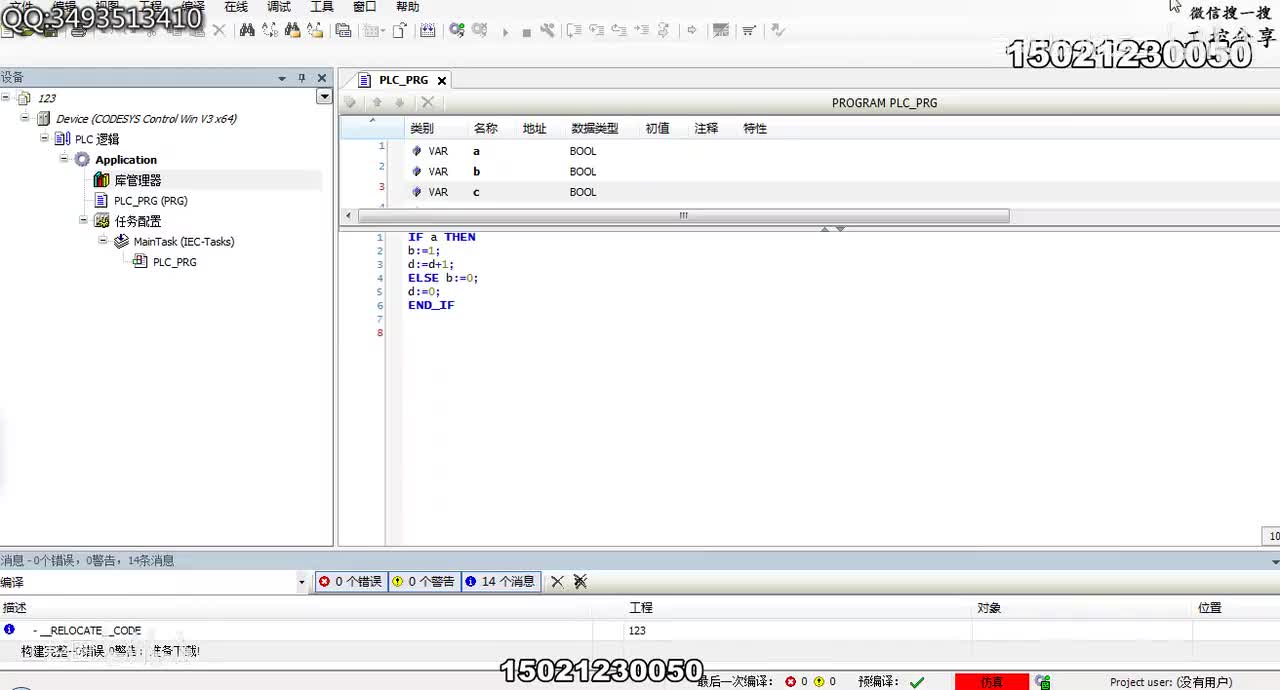
Task: Click the 名称 column header
Action: click(x=486, y=128)
